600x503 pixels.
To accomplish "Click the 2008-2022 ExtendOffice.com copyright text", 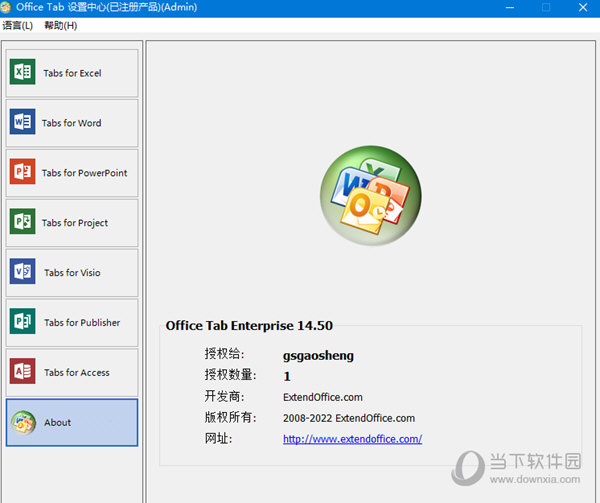I will tap(349, 418).
